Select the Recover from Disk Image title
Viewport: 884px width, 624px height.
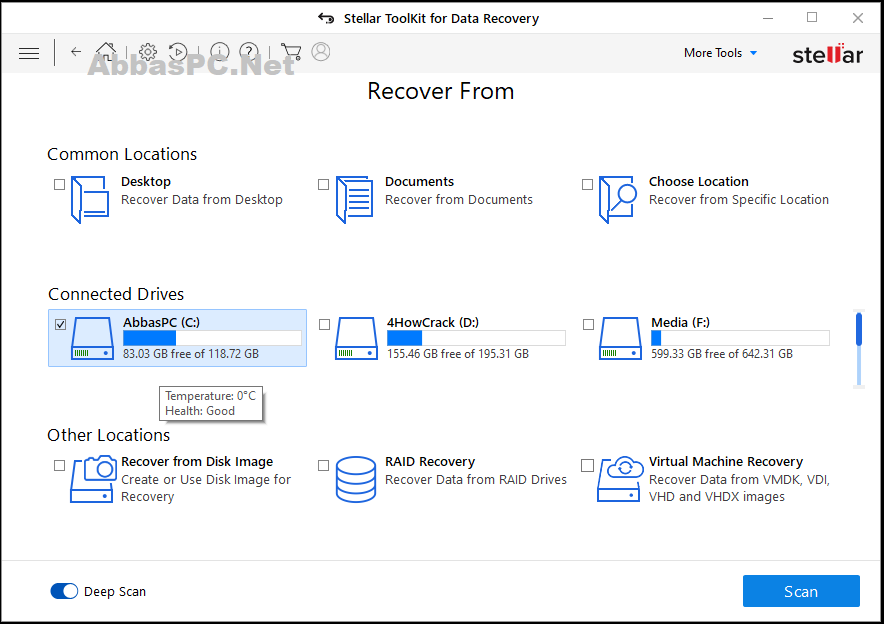(x=197, y=462)
